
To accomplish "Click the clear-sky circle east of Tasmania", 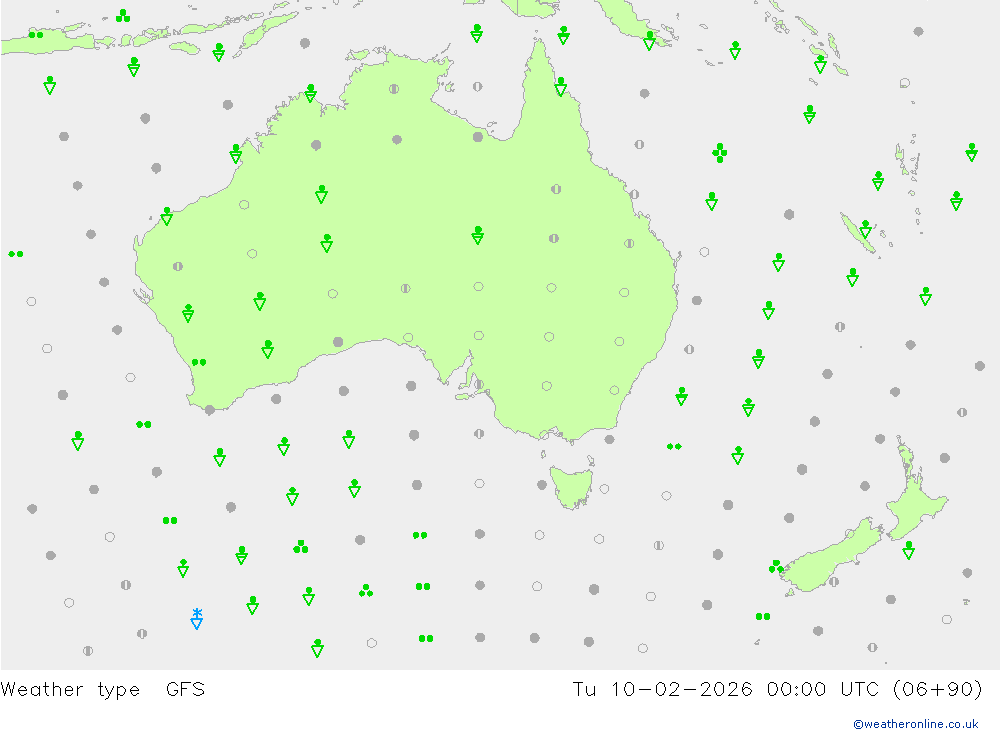I will pyautogui.click(x=604, y=489).
